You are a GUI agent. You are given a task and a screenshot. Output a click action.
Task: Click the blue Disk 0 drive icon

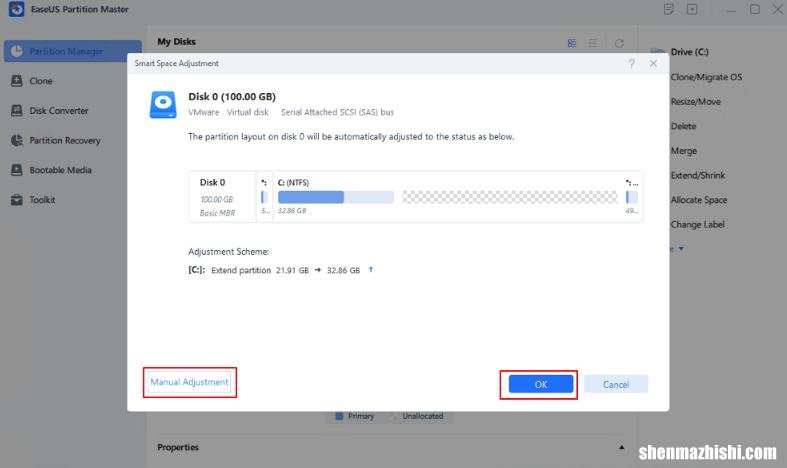click(163, 104)
